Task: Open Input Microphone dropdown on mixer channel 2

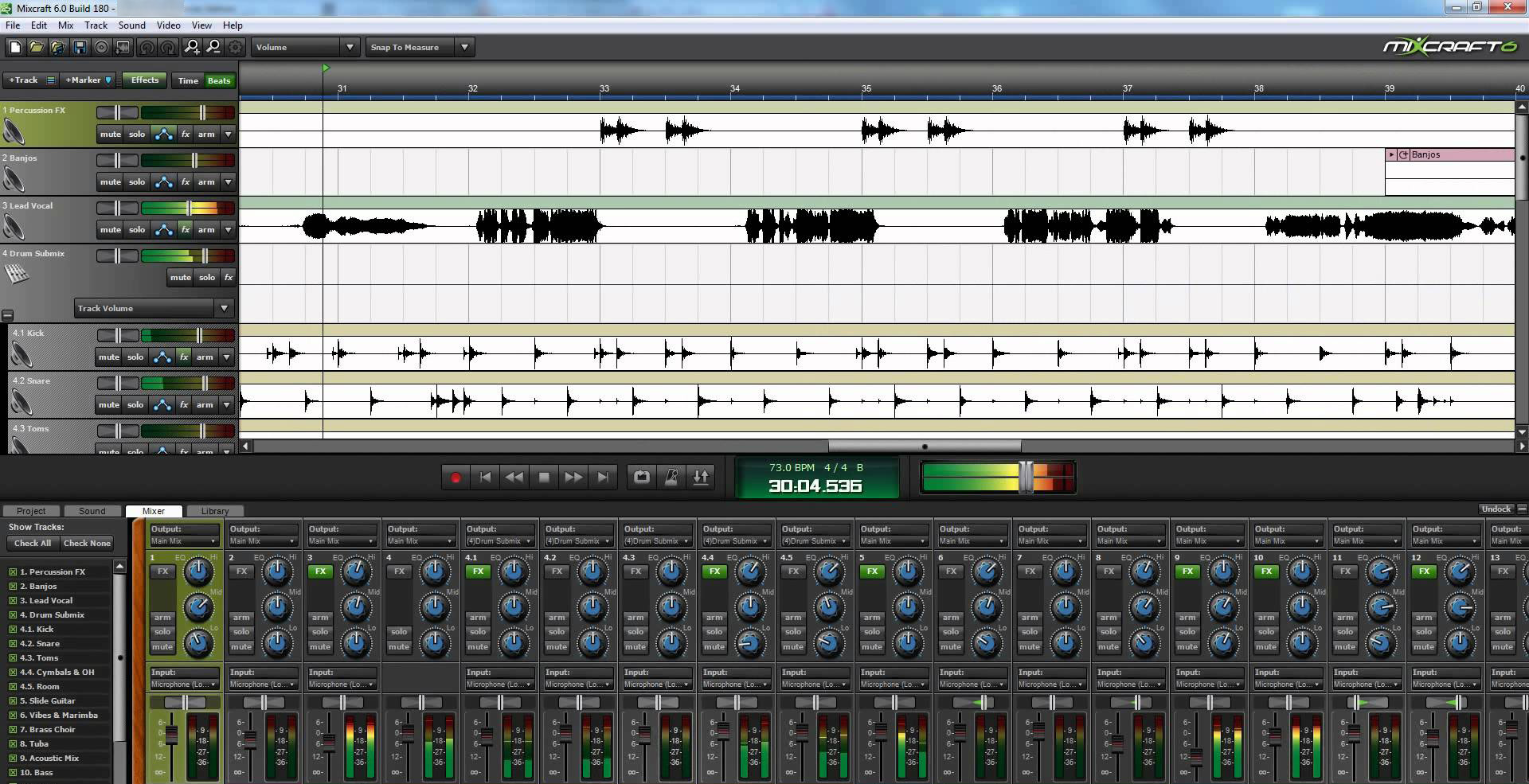Action: click(263, 685)
